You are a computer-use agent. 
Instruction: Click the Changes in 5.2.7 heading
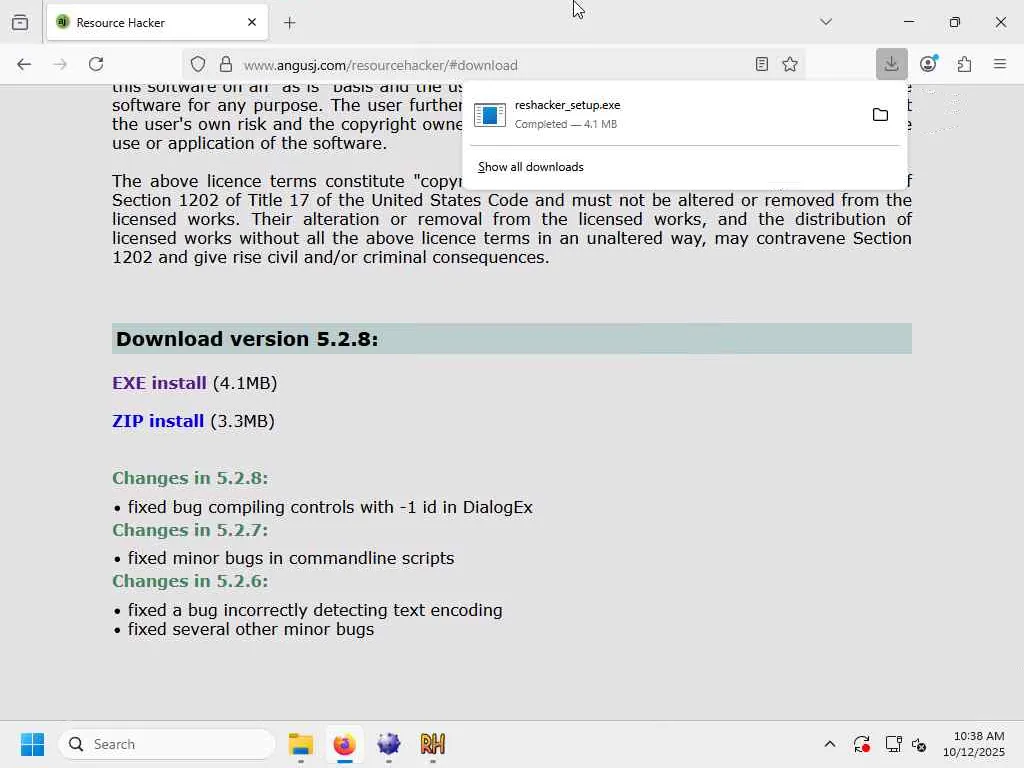coord(190,530)
